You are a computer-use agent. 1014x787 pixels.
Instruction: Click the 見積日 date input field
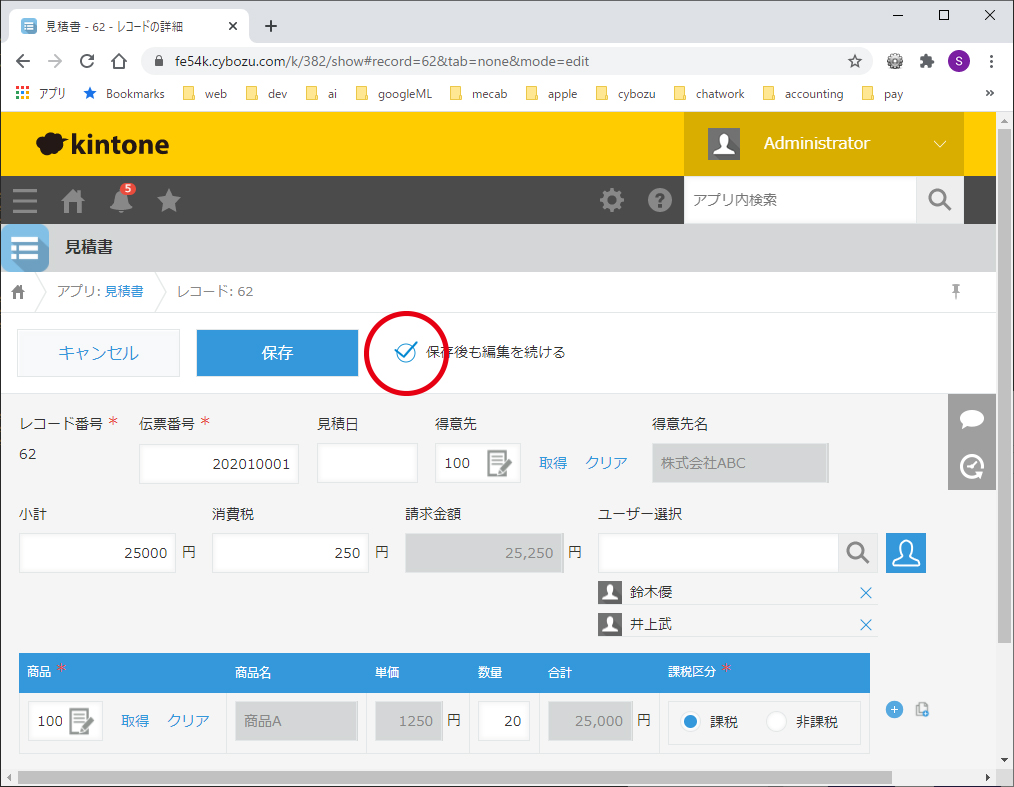click(367, 463)
